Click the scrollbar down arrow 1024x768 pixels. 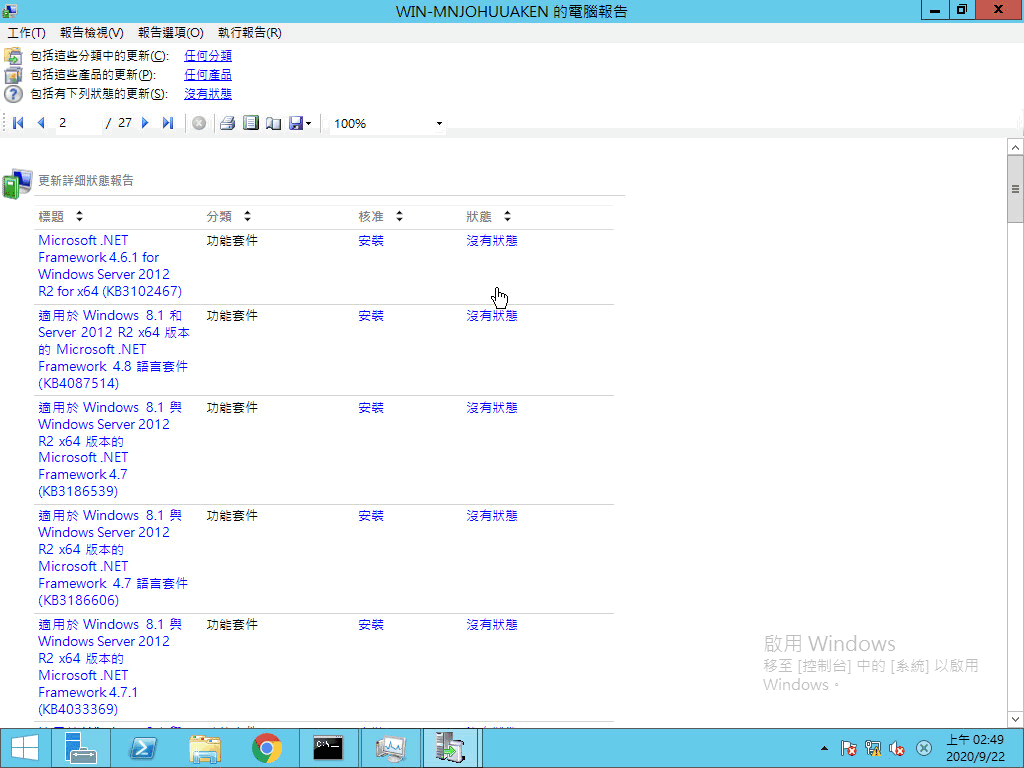[x=1015, y=720]
